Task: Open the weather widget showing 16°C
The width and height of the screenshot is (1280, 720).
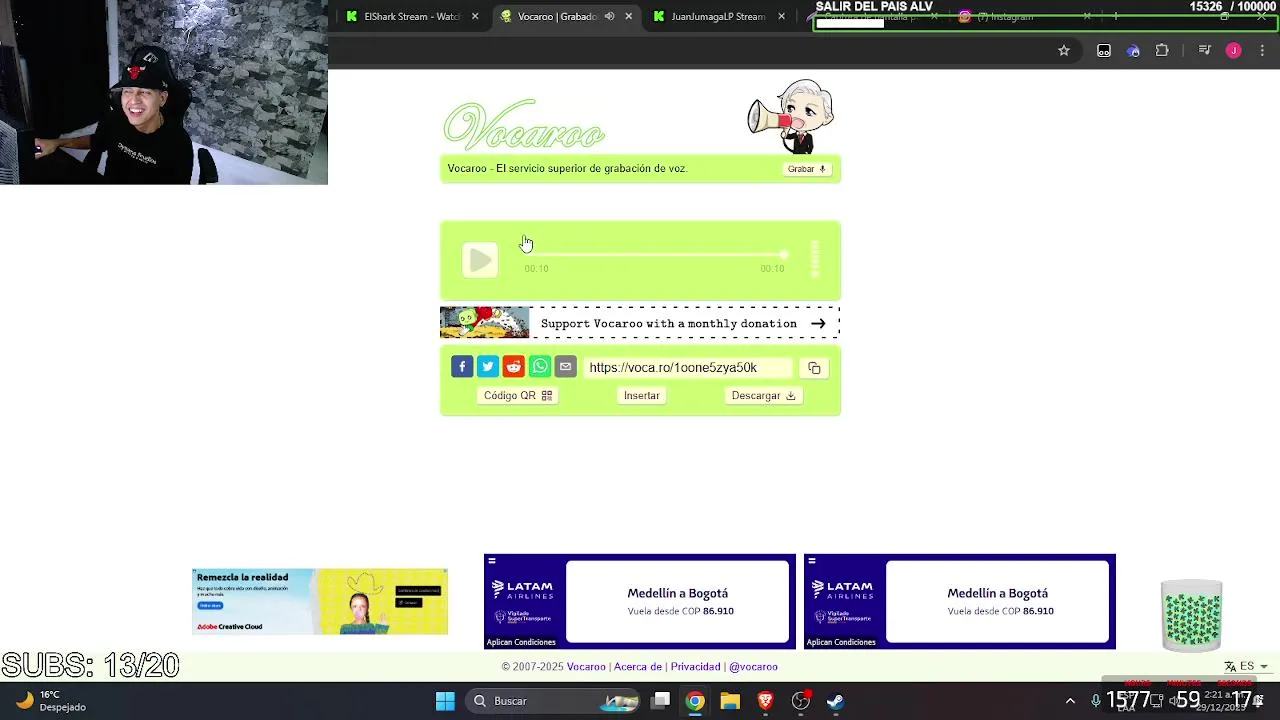Action: pyautogui.click(x=52, y=701)
